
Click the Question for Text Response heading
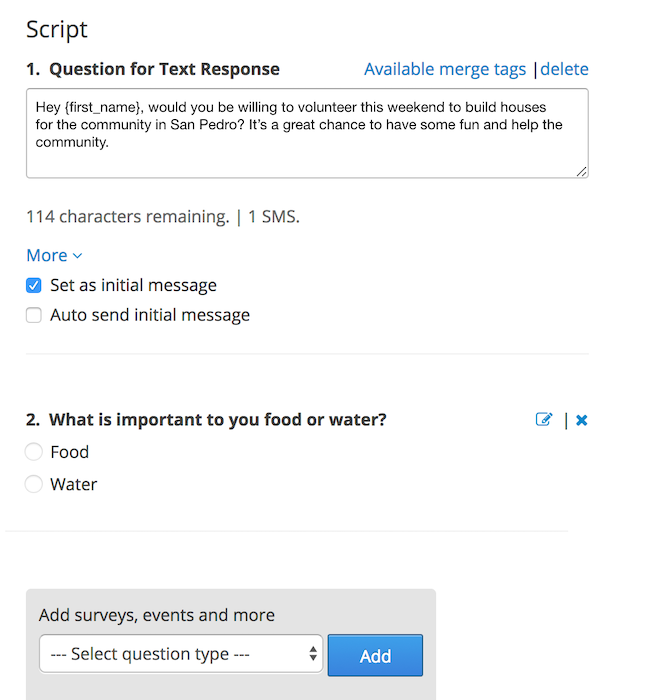tap(164, 69)
